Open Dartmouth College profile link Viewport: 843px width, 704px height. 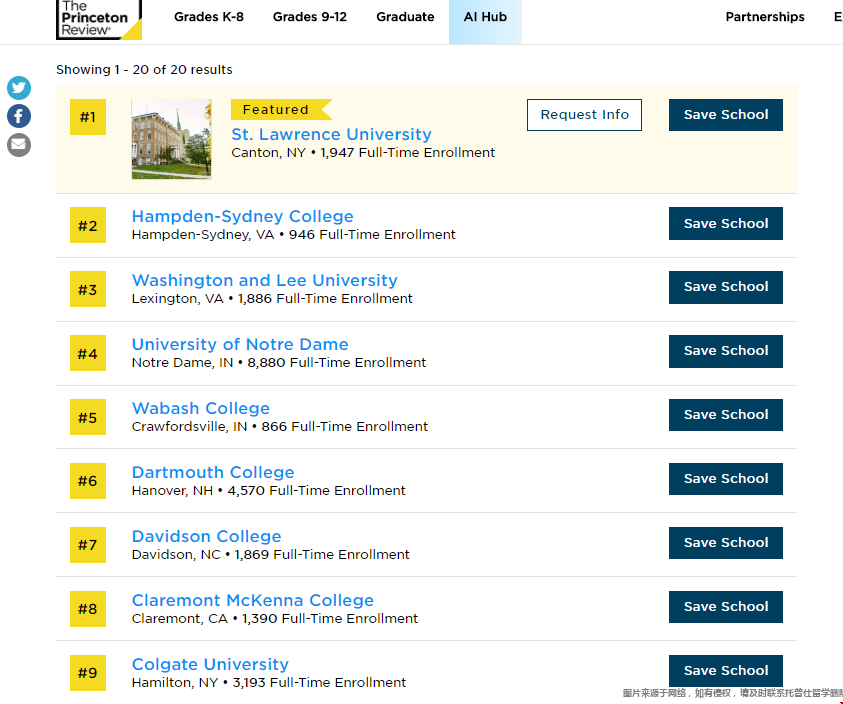tap(213, 472)
